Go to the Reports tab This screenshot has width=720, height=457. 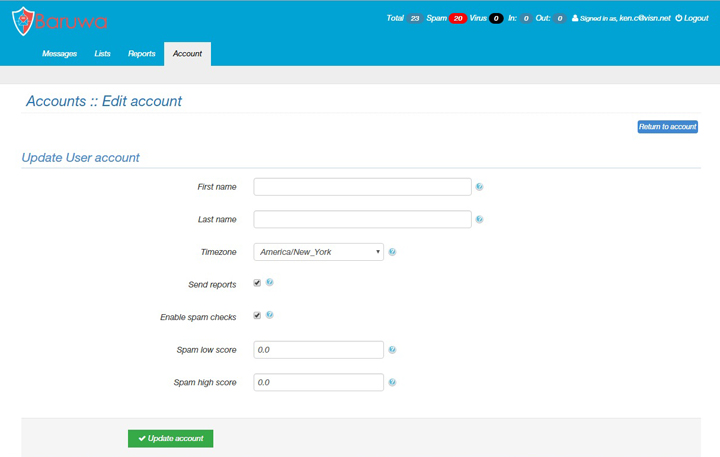[141, 54]
